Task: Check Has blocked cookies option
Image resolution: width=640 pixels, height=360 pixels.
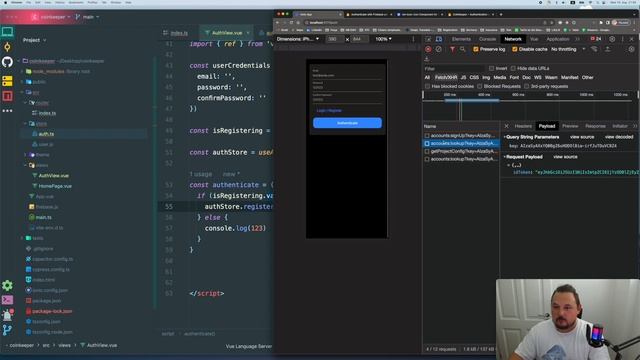Action: (427, 87)
